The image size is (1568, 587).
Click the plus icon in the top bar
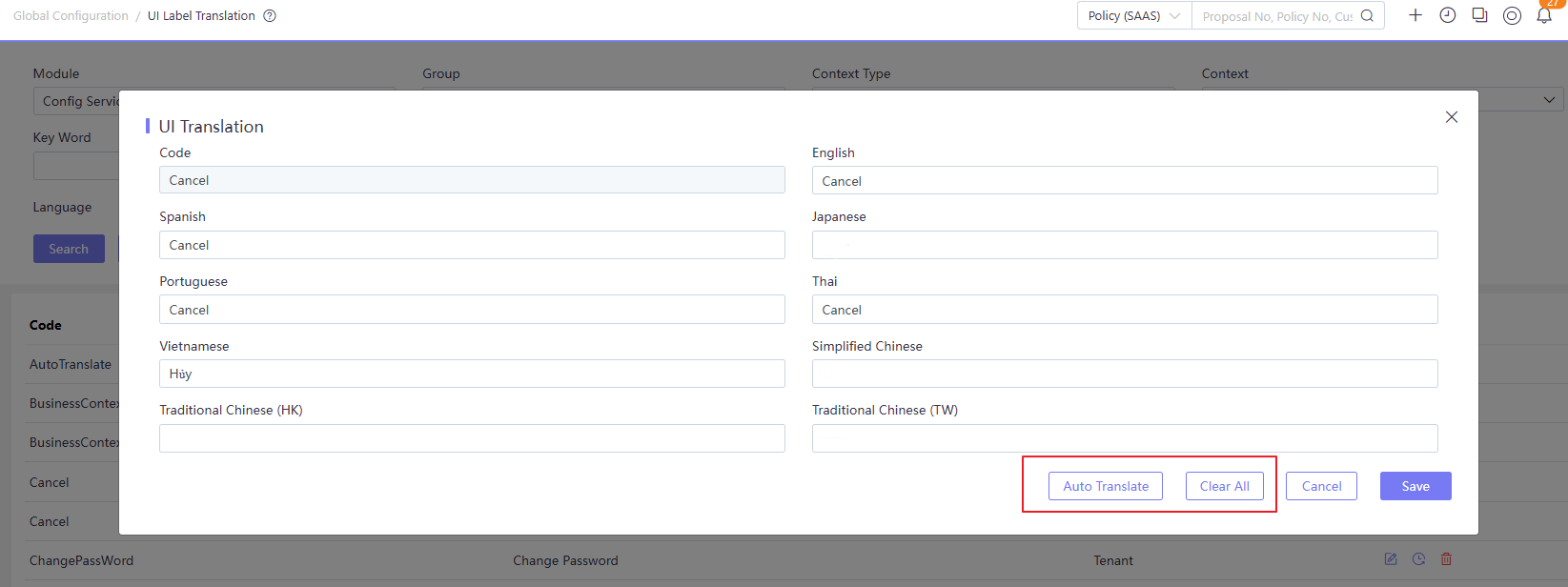1415,15
